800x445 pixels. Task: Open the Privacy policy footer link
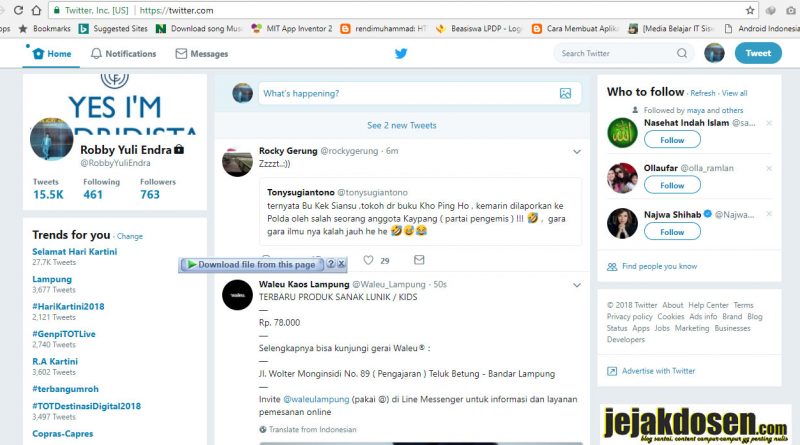click(629, 316)
